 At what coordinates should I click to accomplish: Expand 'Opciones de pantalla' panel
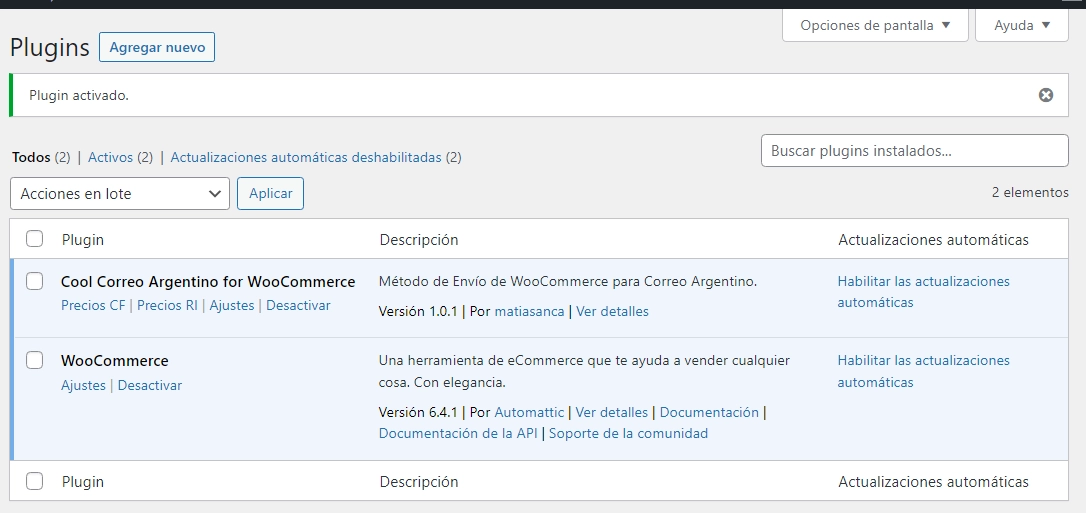coord(875,25)
